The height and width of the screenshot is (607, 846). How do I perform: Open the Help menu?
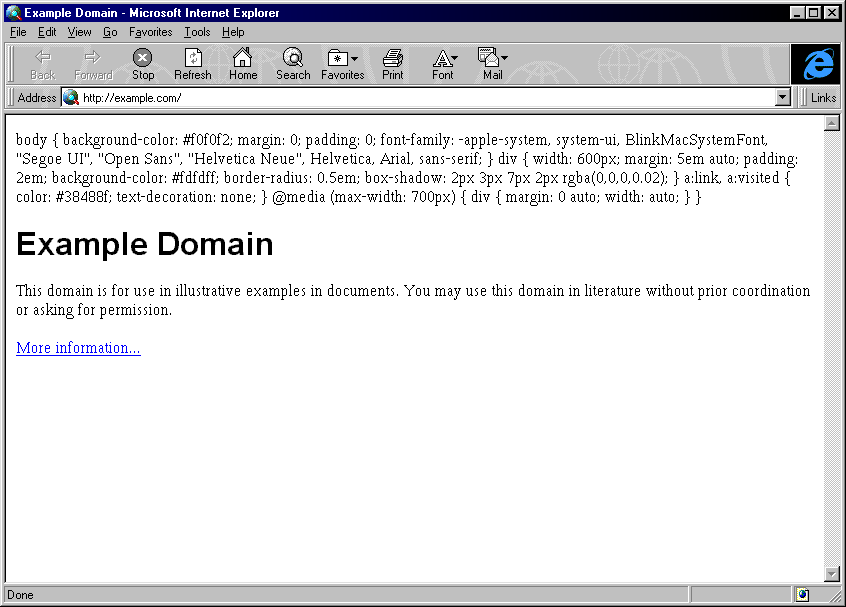point(233,32)
